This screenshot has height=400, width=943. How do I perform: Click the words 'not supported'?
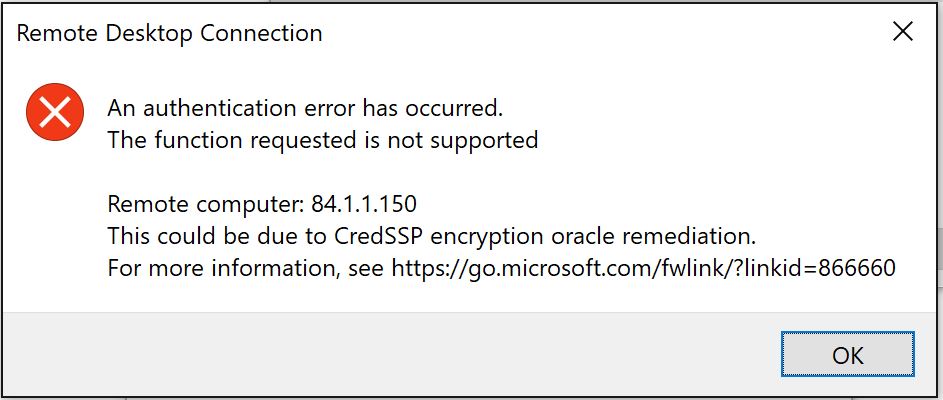462,141
